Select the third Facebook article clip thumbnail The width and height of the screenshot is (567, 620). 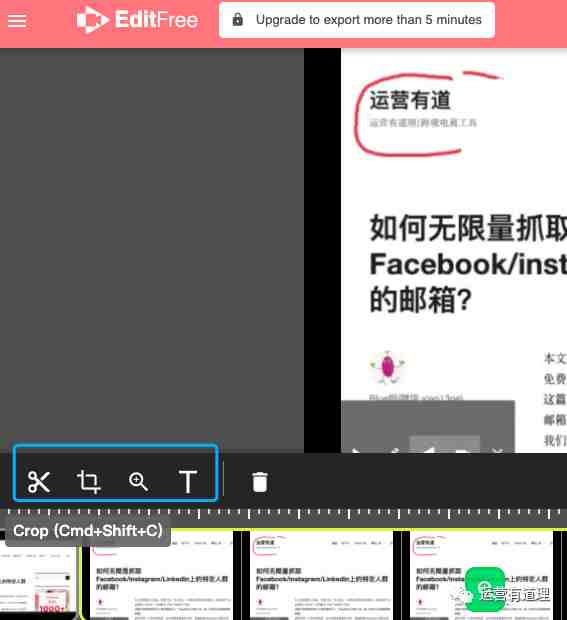[x=321, y=575]
